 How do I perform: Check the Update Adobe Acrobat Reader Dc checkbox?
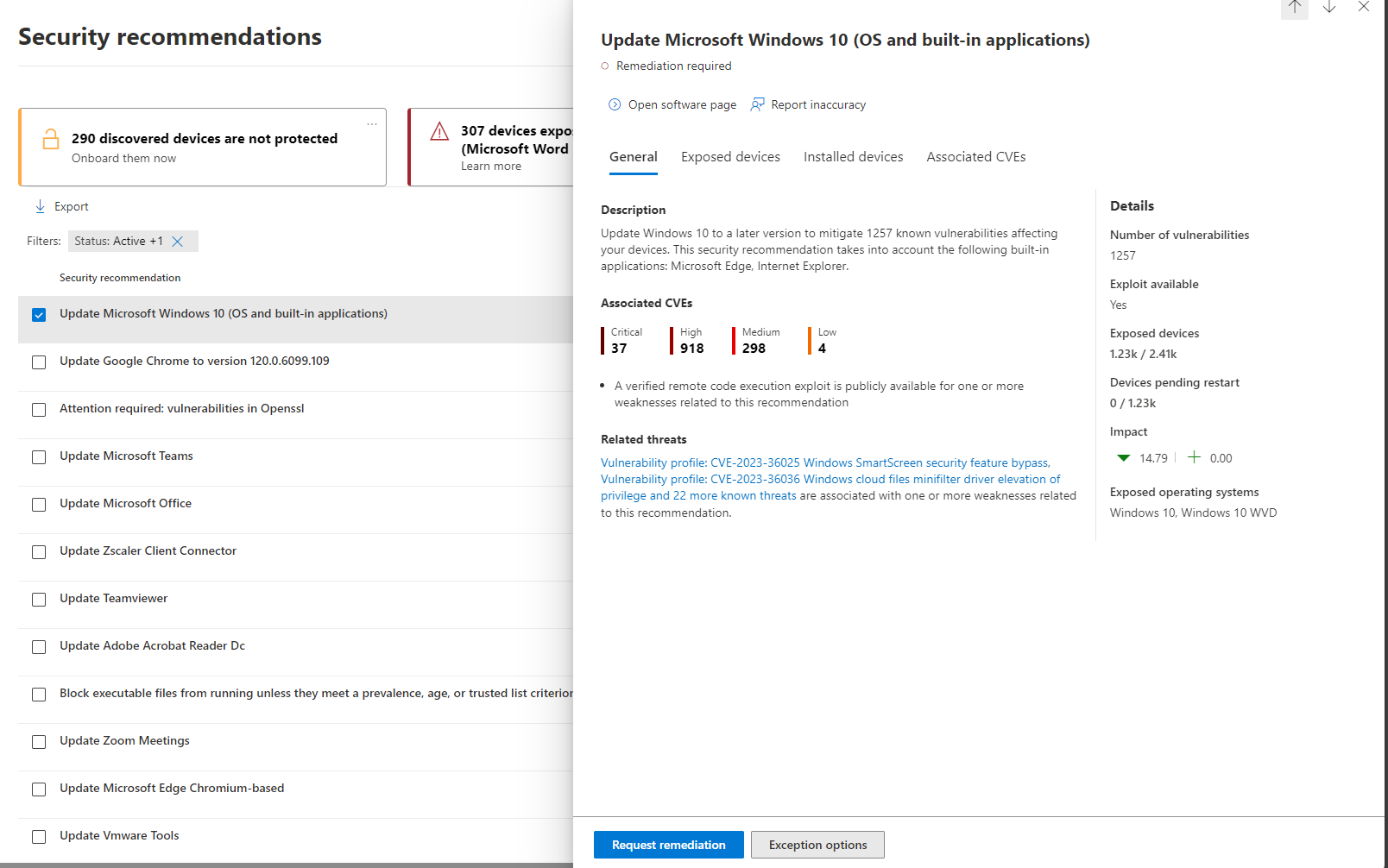click(x=39, y=647)
